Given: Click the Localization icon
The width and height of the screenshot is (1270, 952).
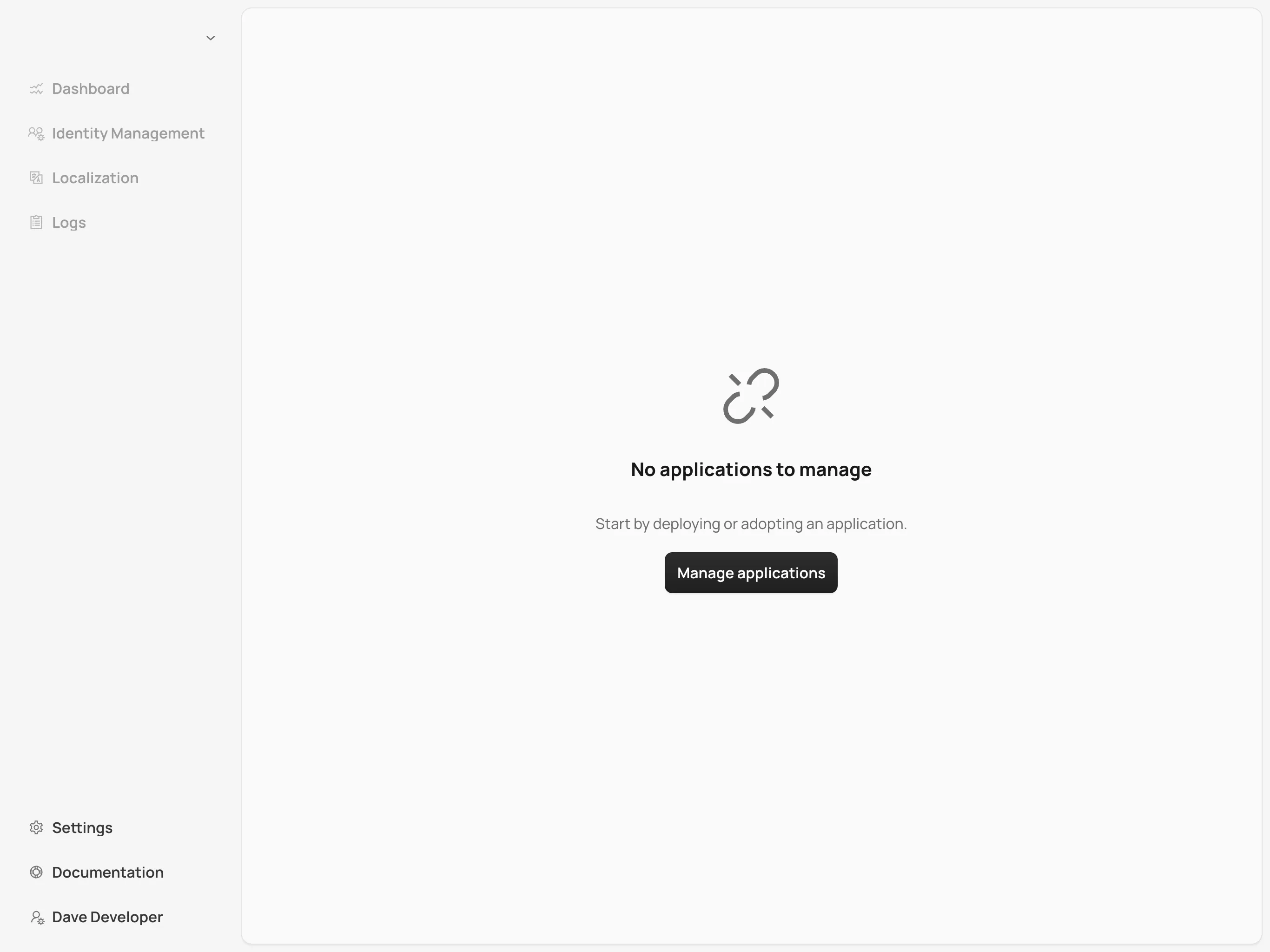Looking at the screenshot, I should click(36, 177).
